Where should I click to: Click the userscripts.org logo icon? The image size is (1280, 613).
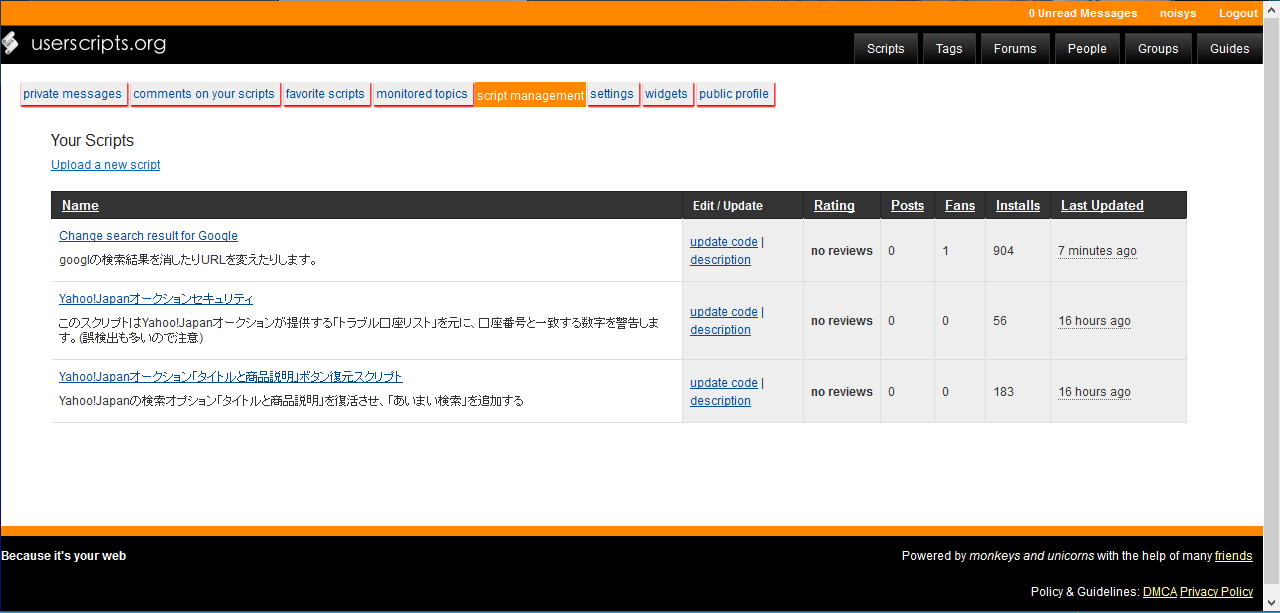pos(11,43)
